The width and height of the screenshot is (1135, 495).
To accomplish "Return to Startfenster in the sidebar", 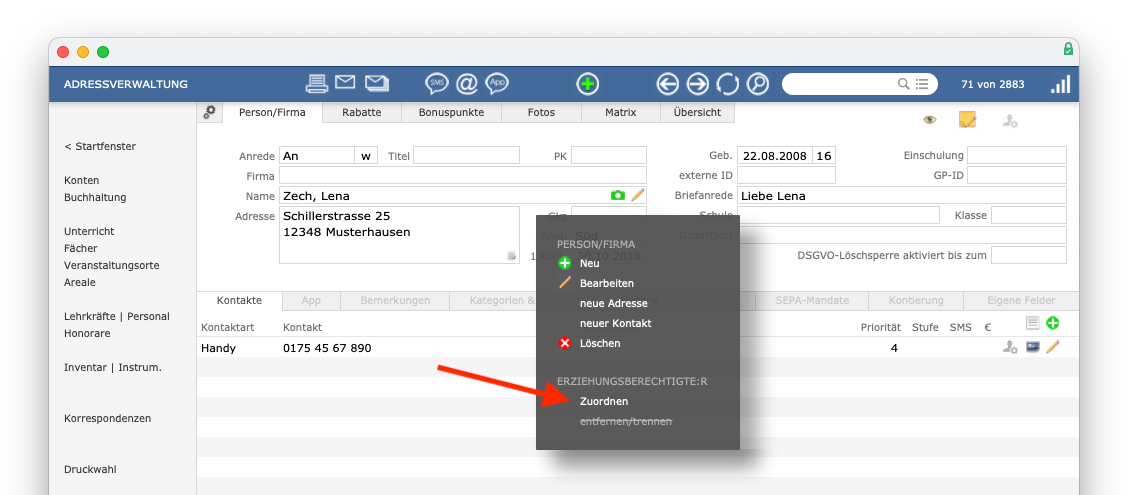I will [x=100, y=146].
